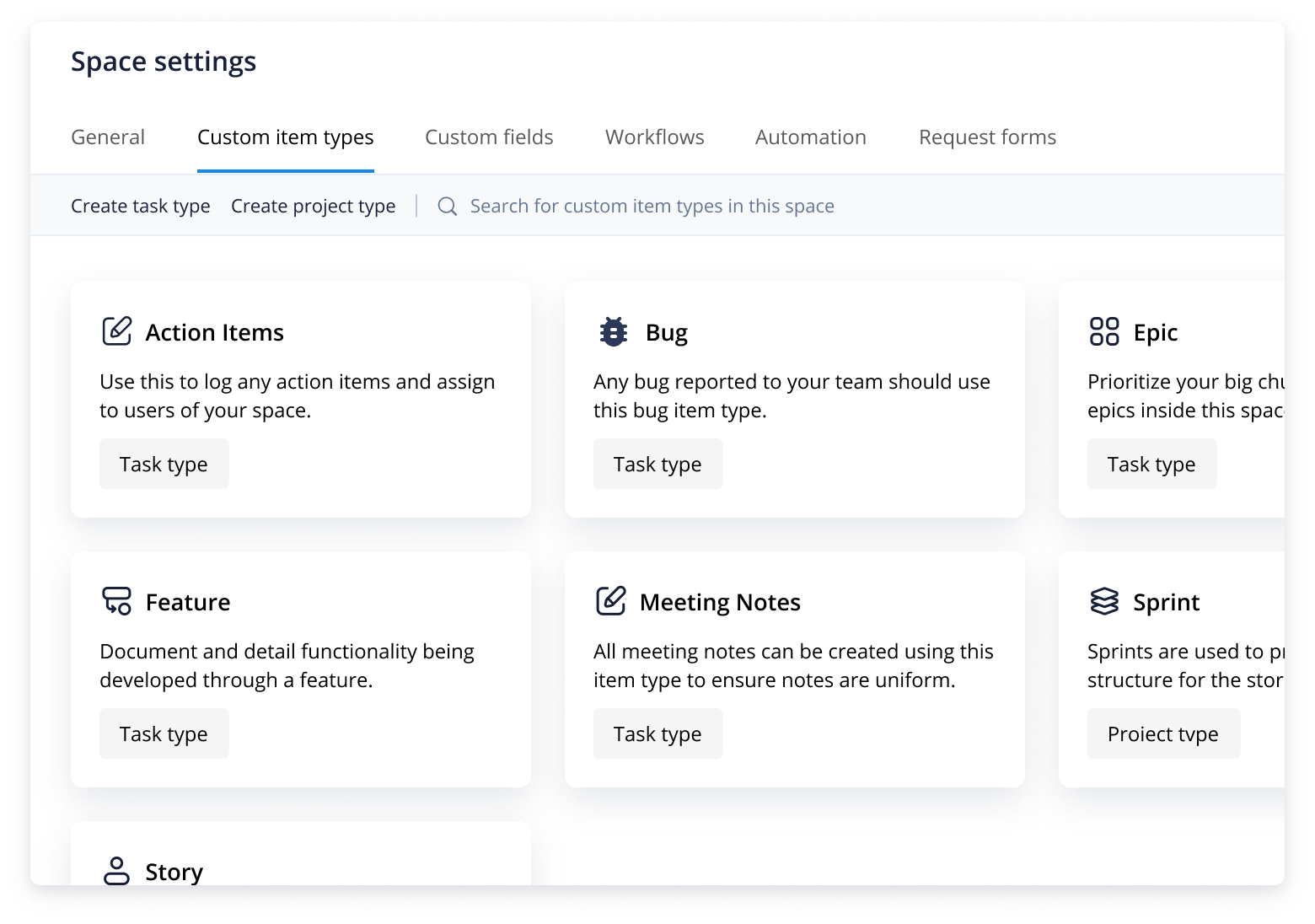1315x924 pixels.
Task: Select the Meeting Notes pencil icon
Action: (610, 601)
